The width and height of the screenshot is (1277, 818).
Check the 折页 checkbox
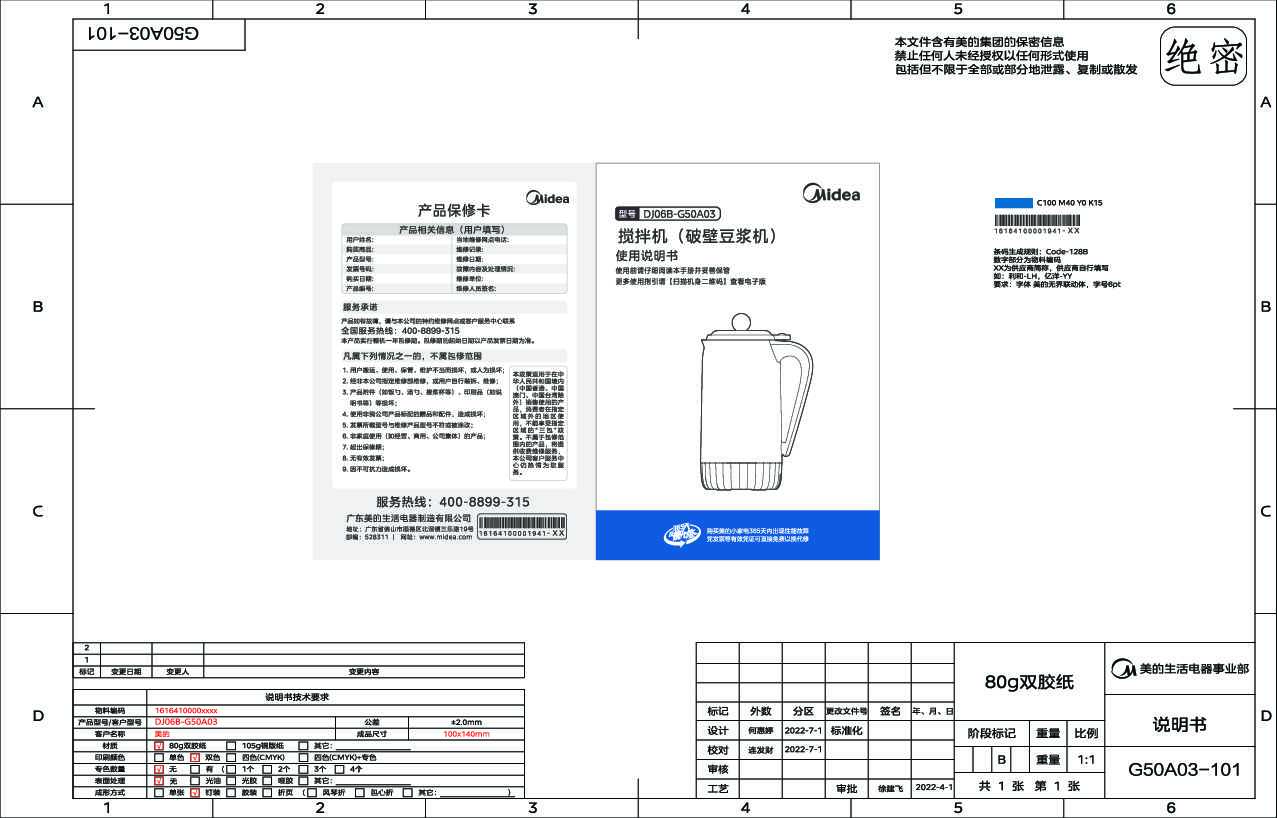[x=267, y=792]
